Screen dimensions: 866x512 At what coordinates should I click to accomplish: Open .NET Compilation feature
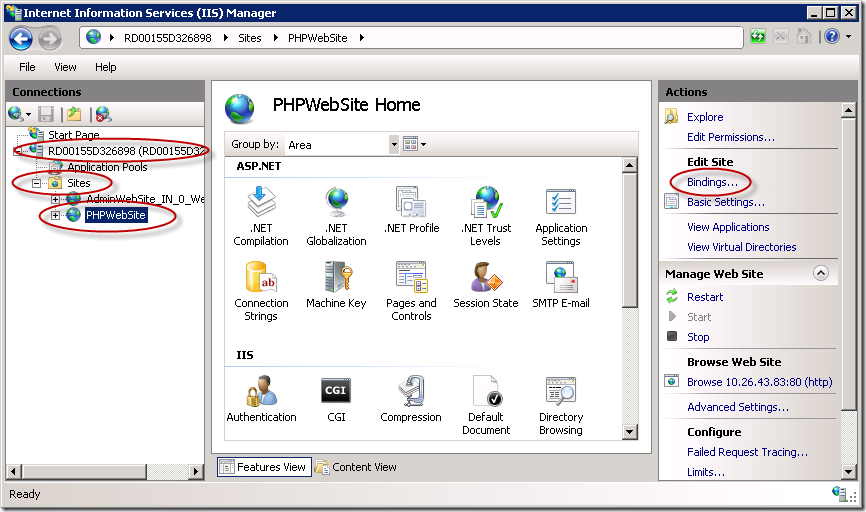(x=261, y=216)
